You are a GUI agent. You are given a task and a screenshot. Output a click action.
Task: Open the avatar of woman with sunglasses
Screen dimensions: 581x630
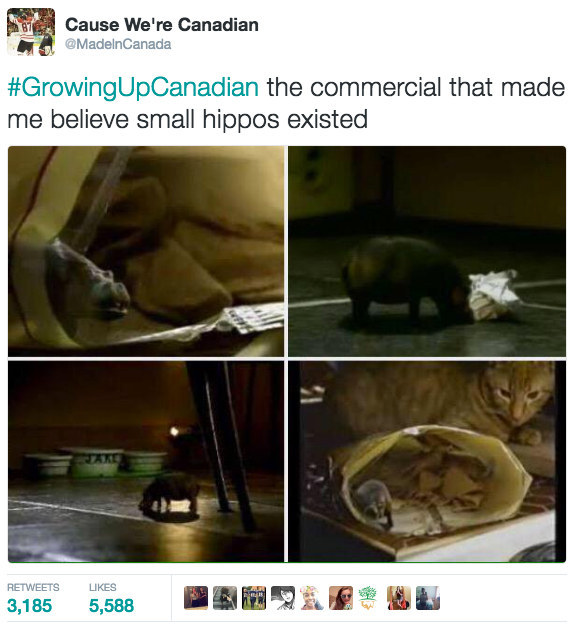[341, 598]
